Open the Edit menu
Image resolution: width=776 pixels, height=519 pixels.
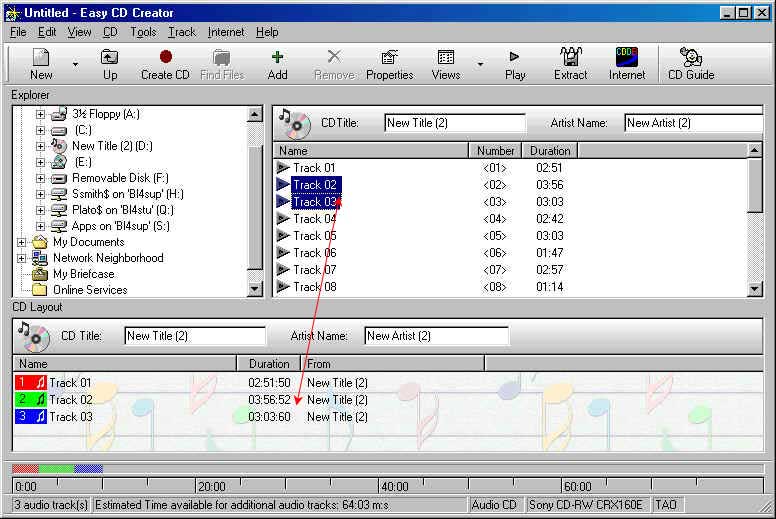(x=47, y=32)
